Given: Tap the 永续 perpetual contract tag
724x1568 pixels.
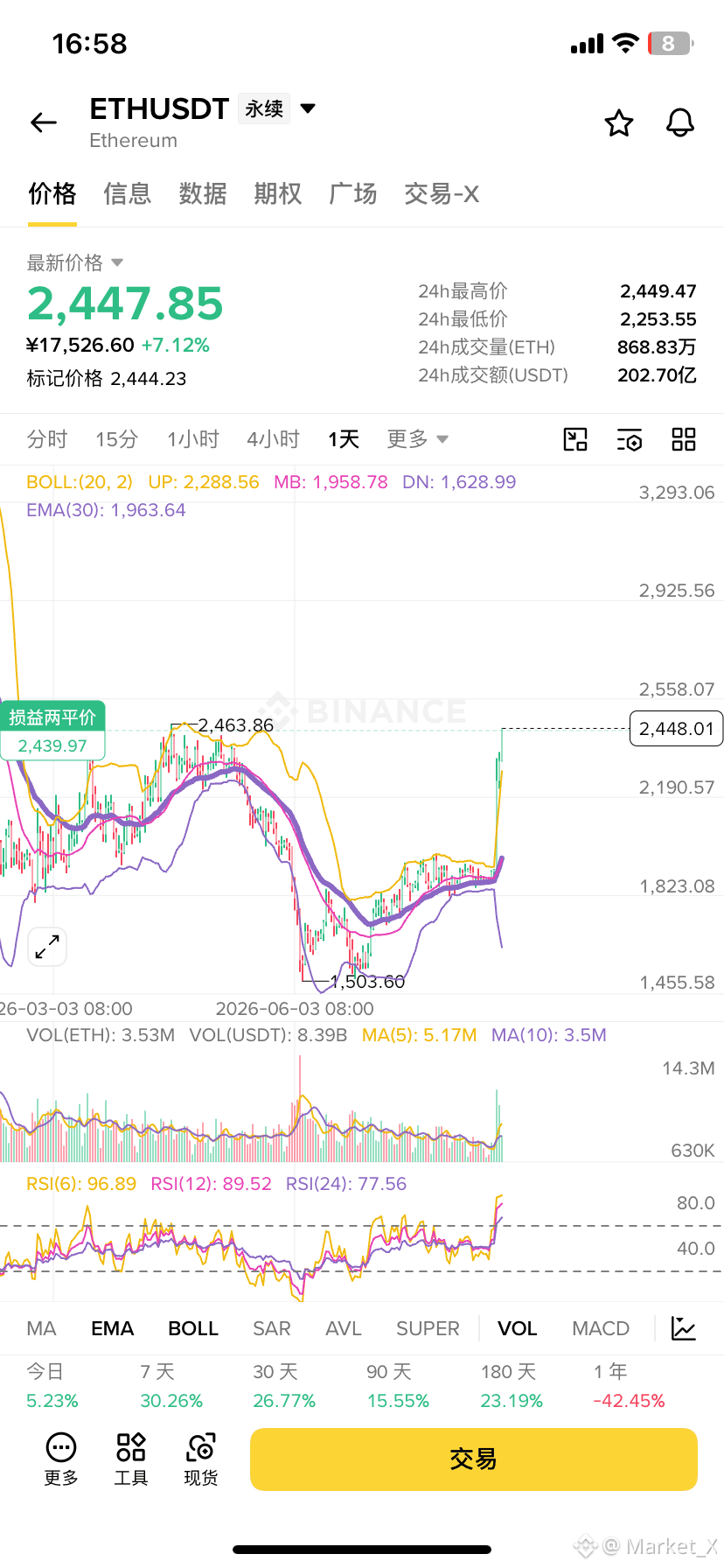Looking at the screenshot, I should 264,108.
